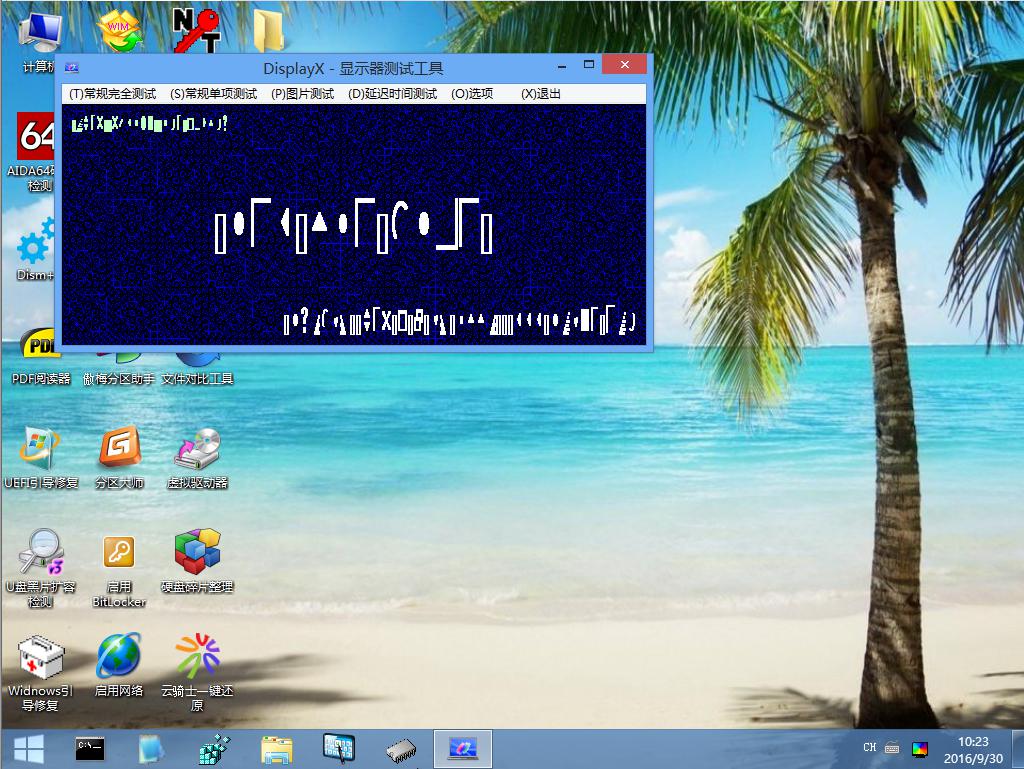Open the 常规单项测试 menu

213,94
